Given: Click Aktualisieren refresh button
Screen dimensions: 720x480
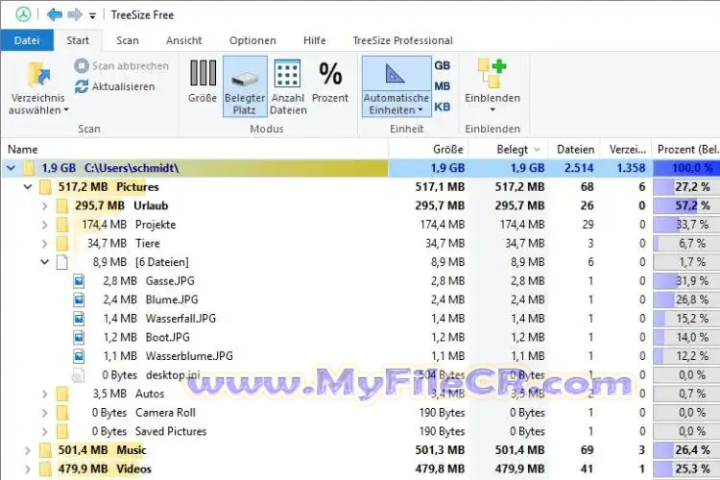Looking at the screenshot, I should click(x=115, y=86).
